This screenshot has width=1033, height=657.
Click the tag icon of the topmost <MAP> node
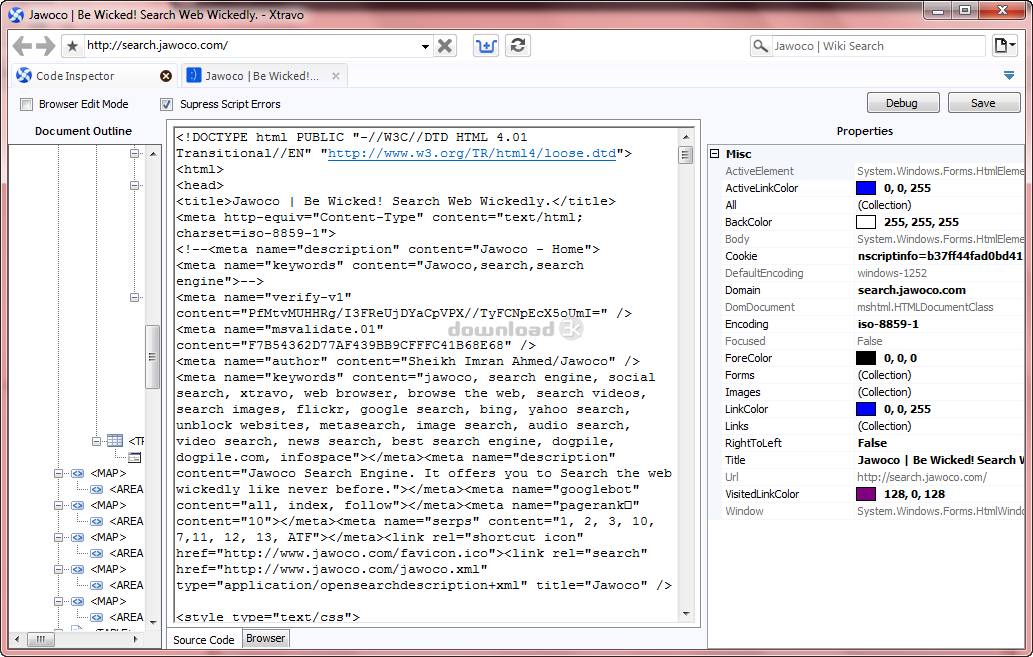(x=78, y=473)
